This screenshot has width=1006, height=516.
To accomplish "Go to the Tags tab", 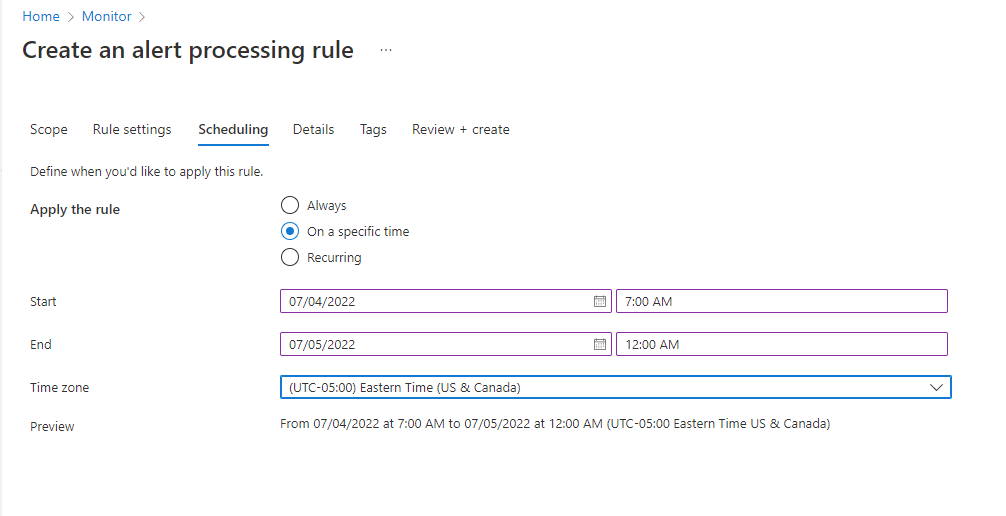I will [373, 129].
